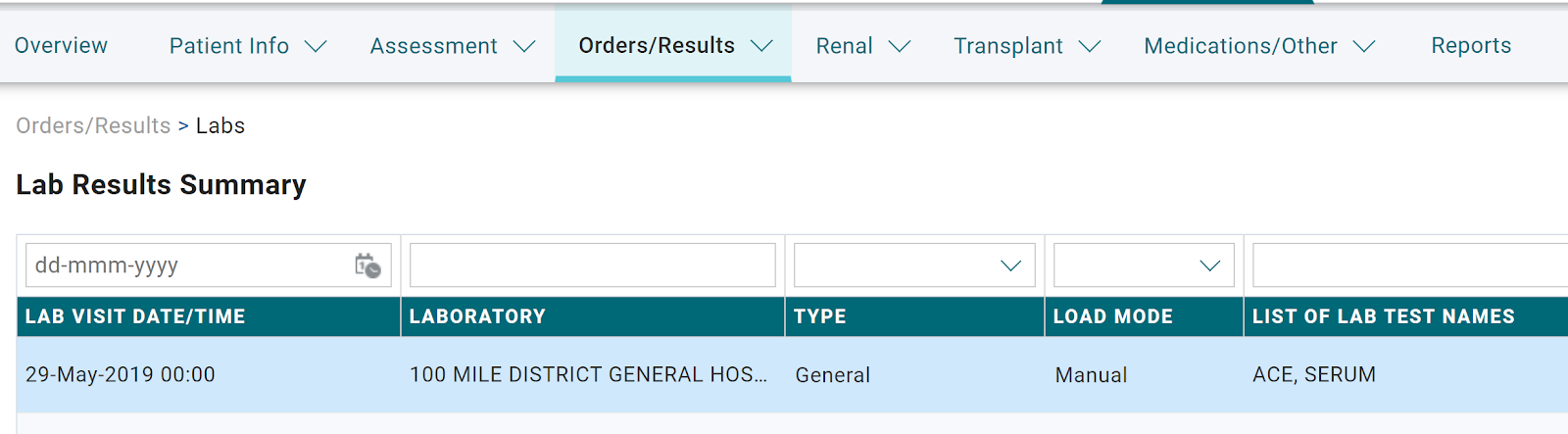Expand the Patient Info menu chevron

coord(316,46)
